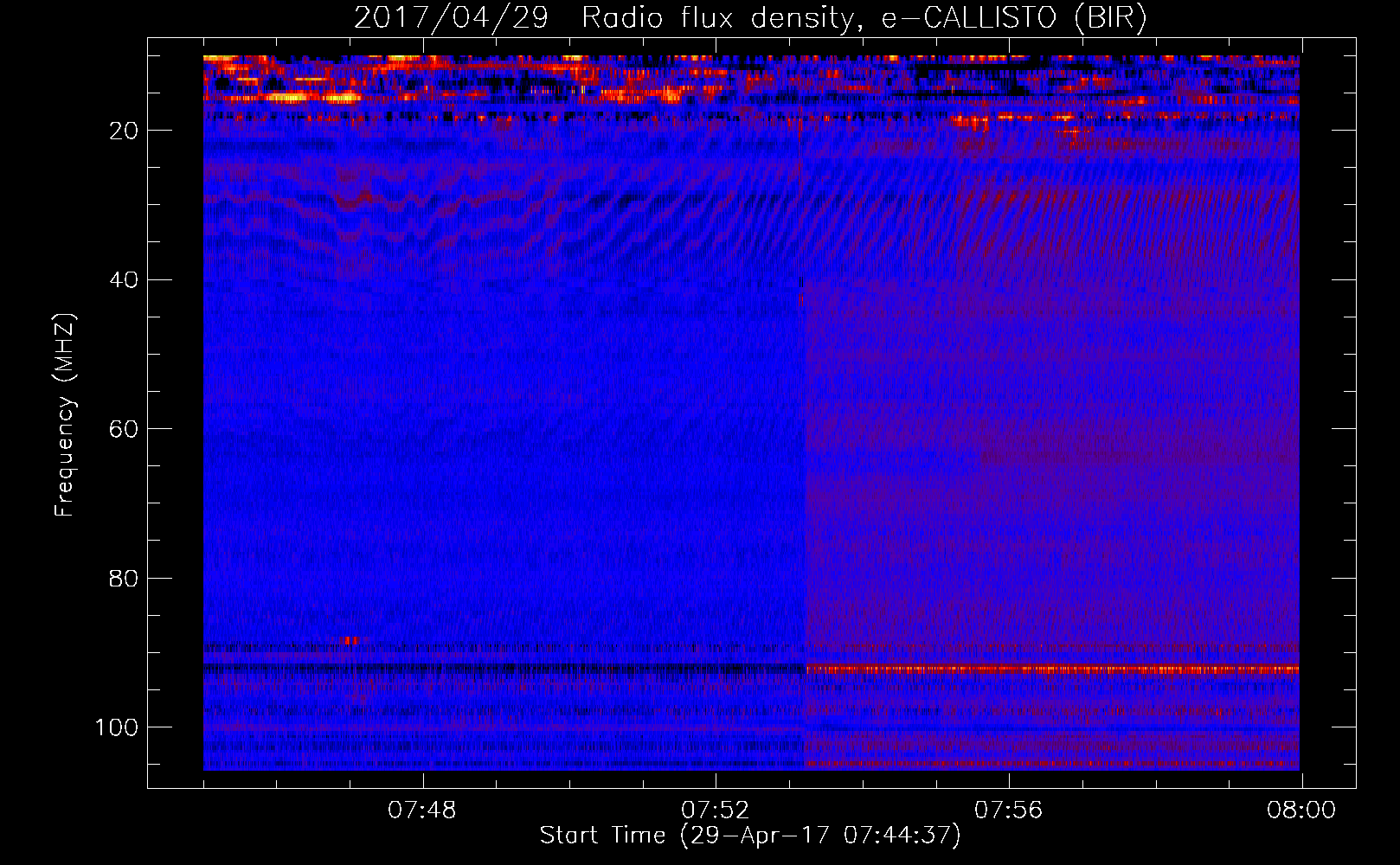The image size is (1400, 865).
Task: Click the small red spot near 88 MHz
Action: [x=350, y=641]
